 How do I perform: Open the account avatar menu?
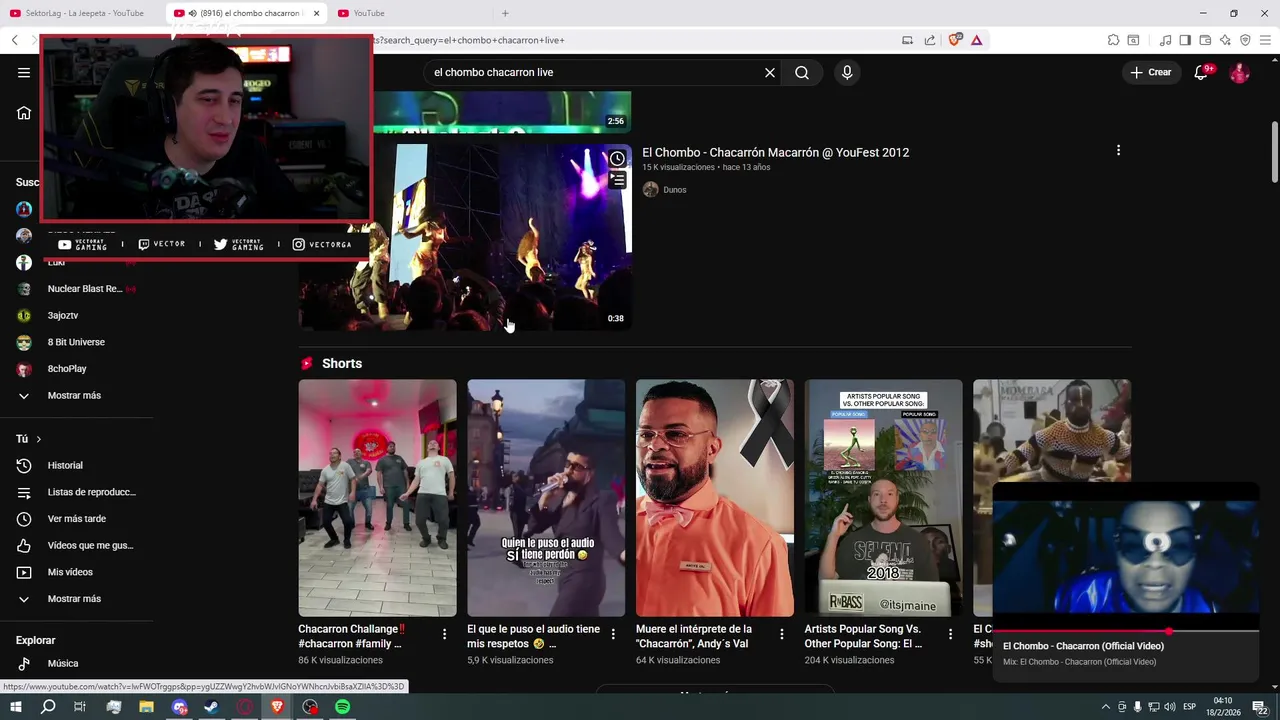point(1239,72)
